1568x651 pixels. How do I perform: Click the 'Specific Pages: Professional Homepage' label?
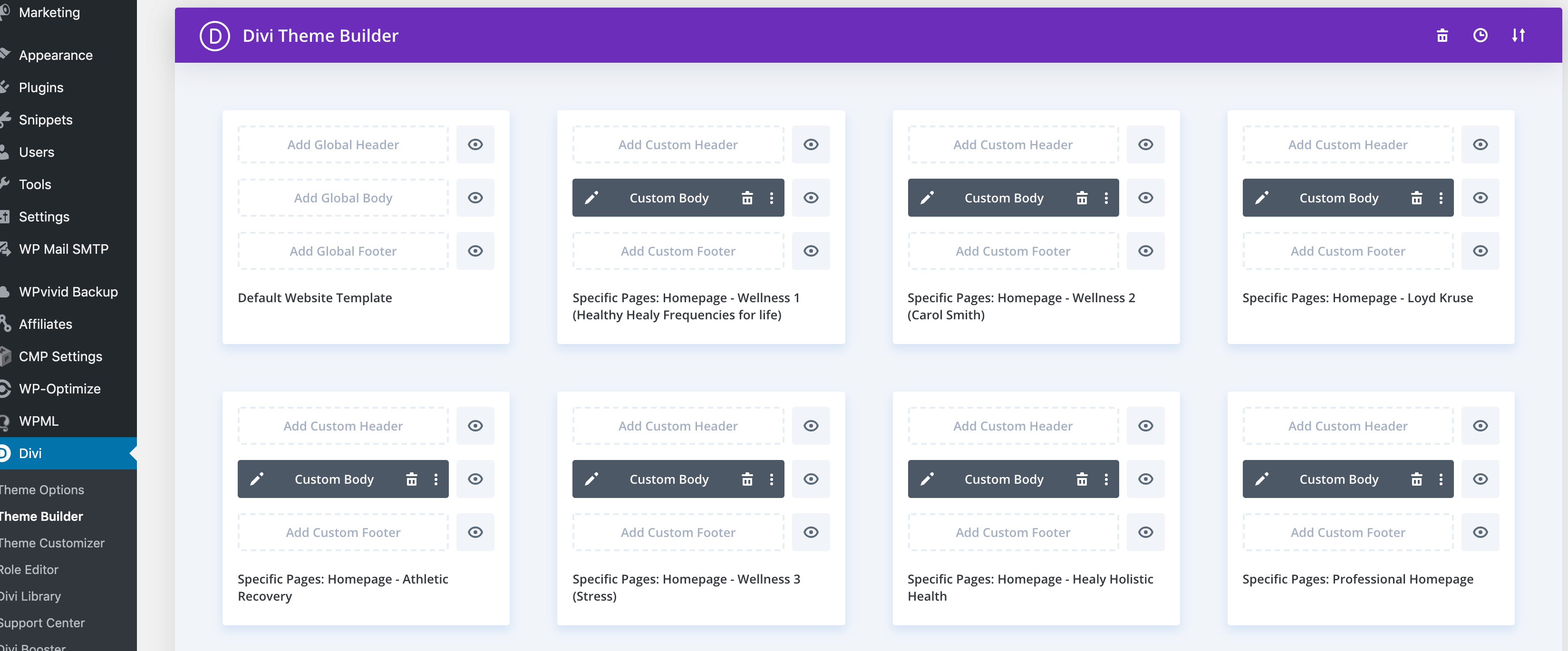coord(1357,579)
